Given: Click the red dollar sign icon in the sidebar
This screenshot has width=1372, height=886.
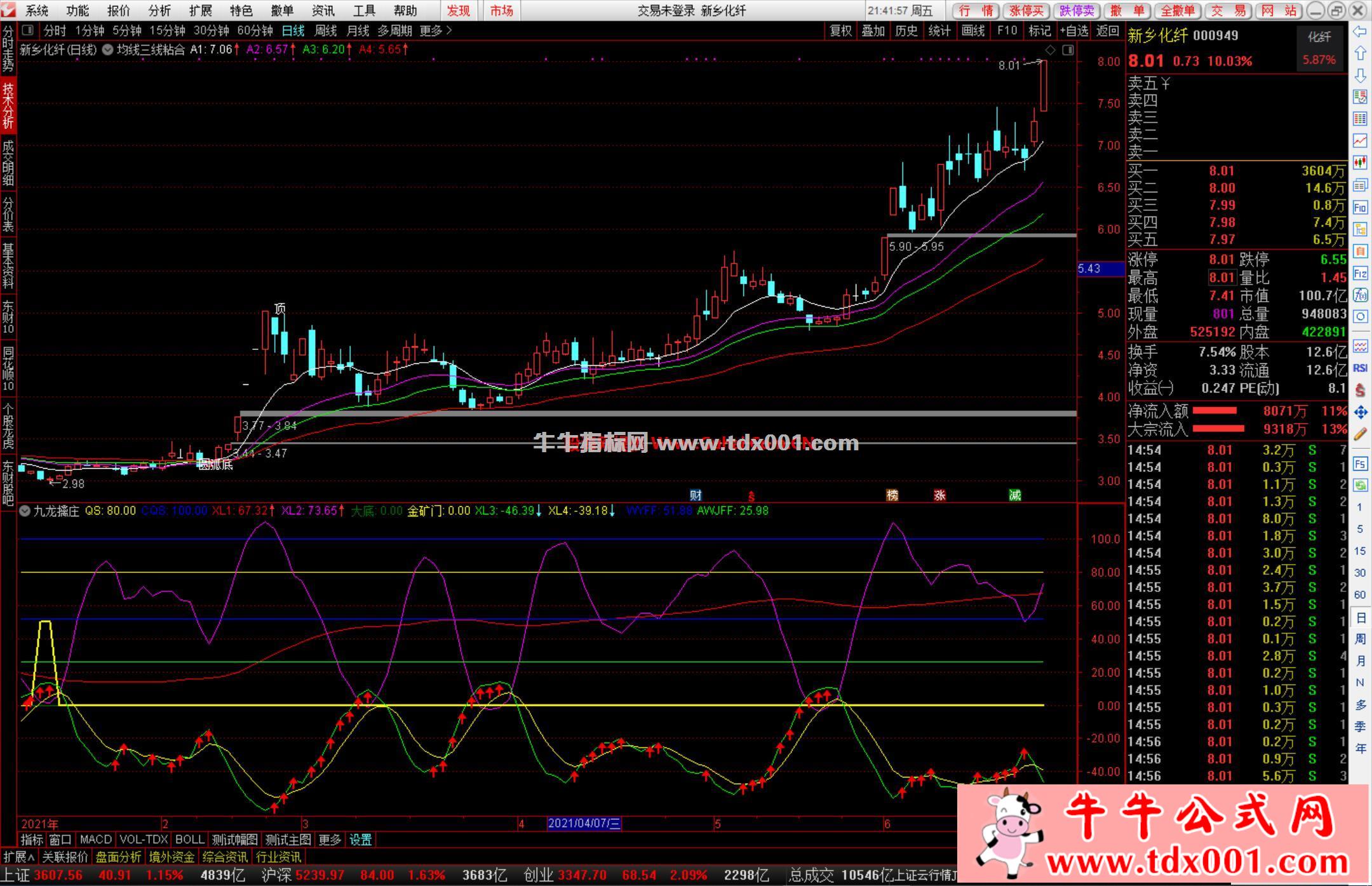Looking at the screenshot, I should click(x=1360, y=391).
